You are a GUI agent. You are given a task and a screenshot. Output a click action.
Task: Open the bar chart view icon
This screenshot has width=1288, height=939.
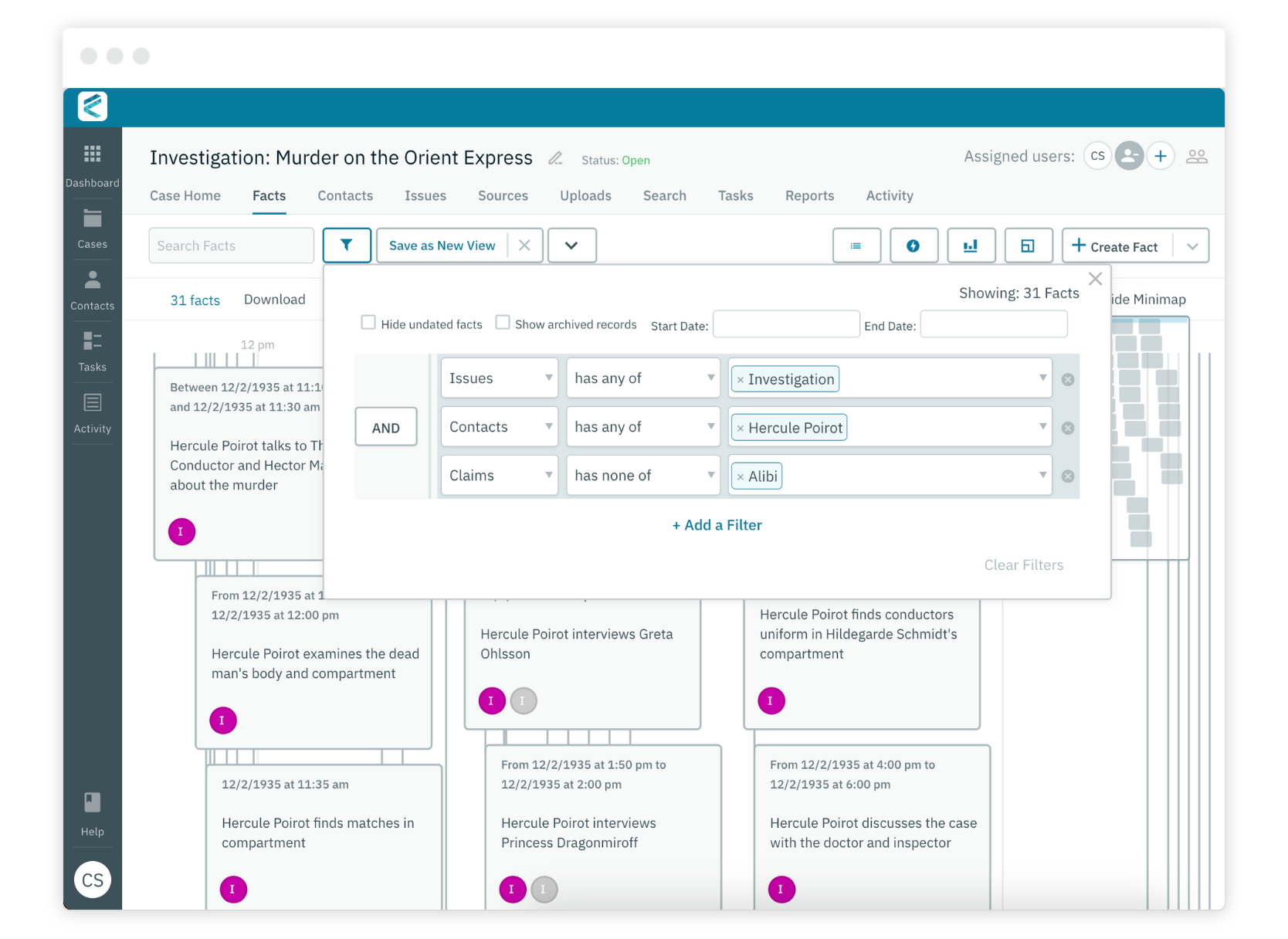(971, 246)
